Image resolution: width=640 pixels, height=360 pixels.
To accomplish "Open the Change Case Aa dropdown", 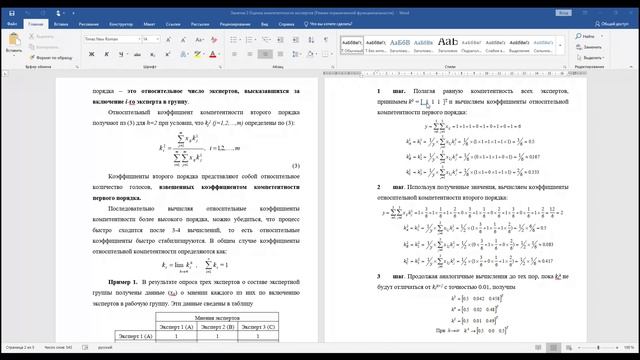I will pos(199,40).
